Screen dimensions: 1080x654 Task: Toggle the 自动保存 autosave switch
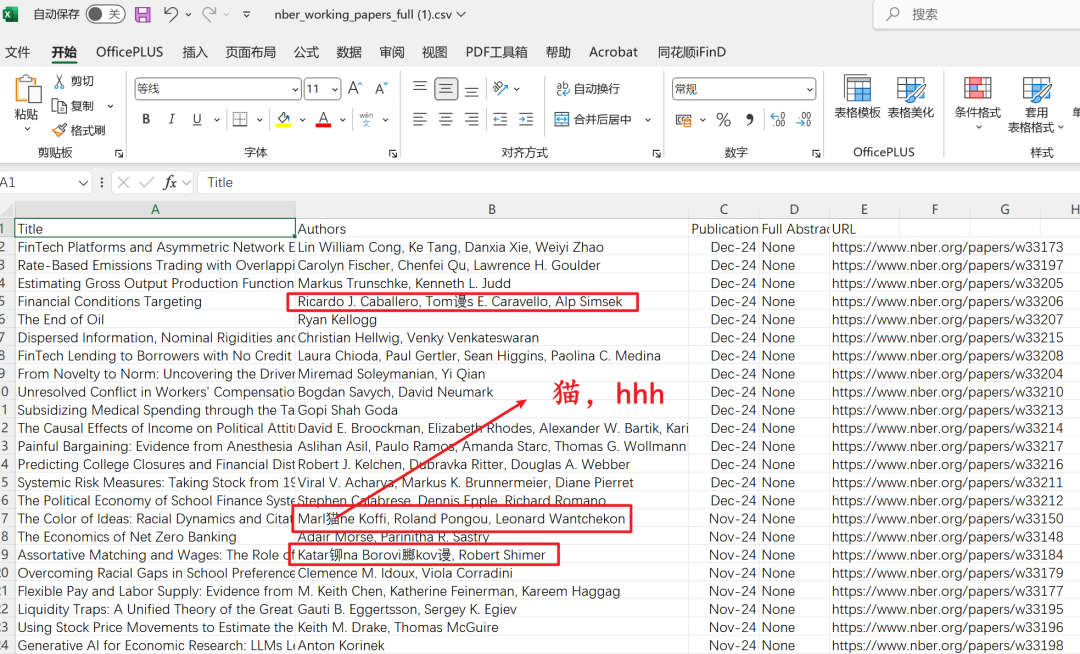[x=105, y=14]
